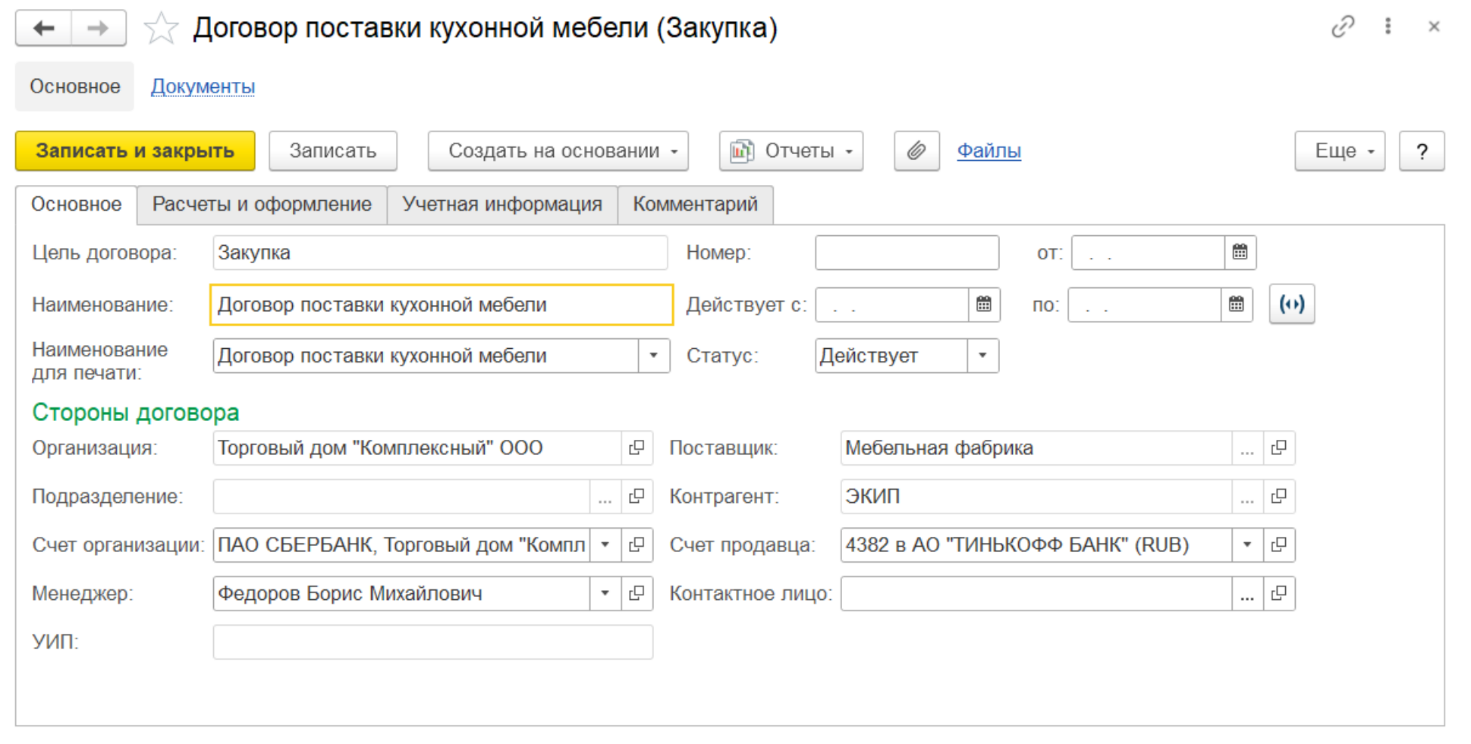1471x744 pixels.
Task: Open the Счет продавца dropdown
Action: point(1247,546)
